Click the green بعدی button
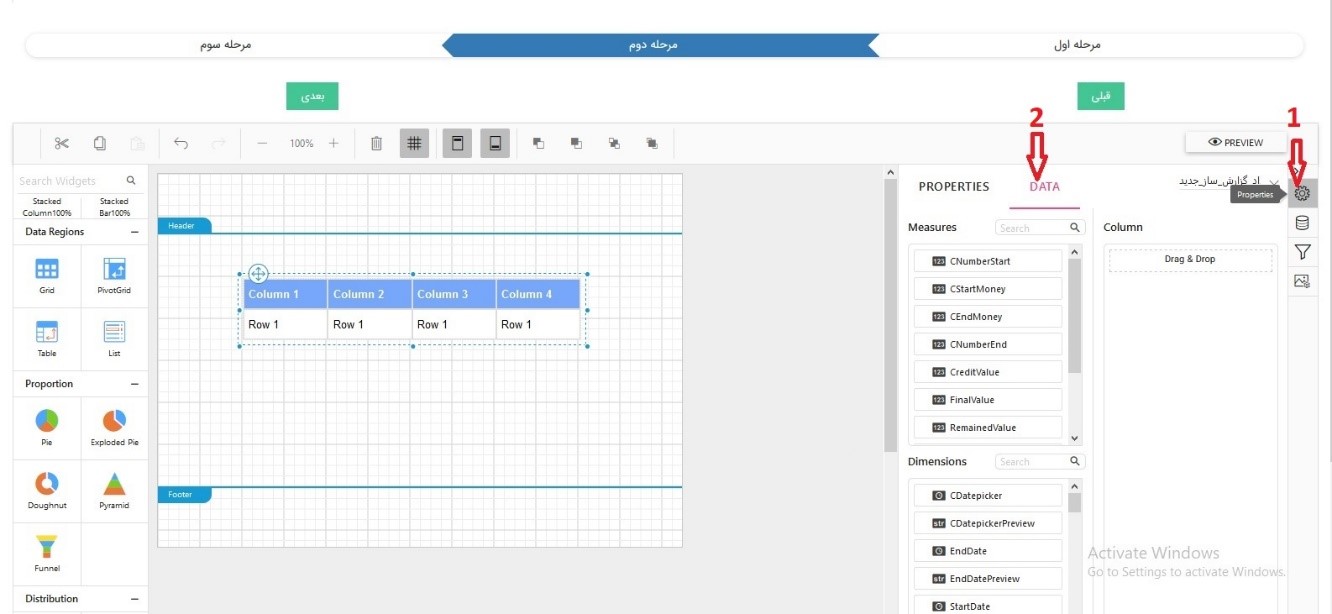This screenshot has height=614, width=1332. click(312, 96)
